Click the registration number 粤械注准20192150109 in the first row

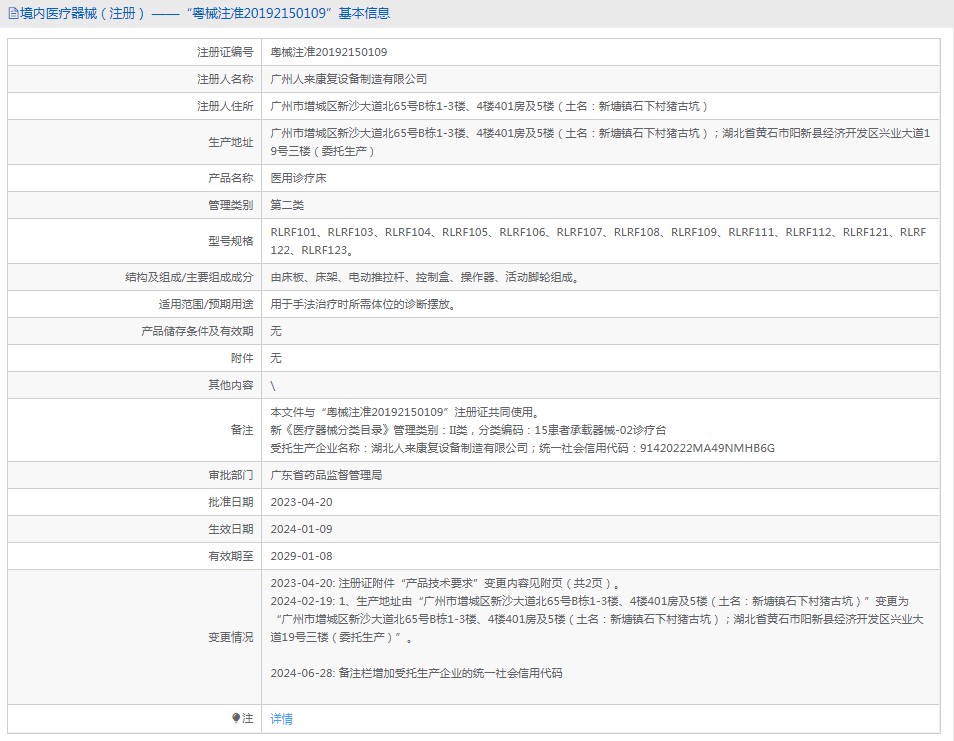[329, 52]
